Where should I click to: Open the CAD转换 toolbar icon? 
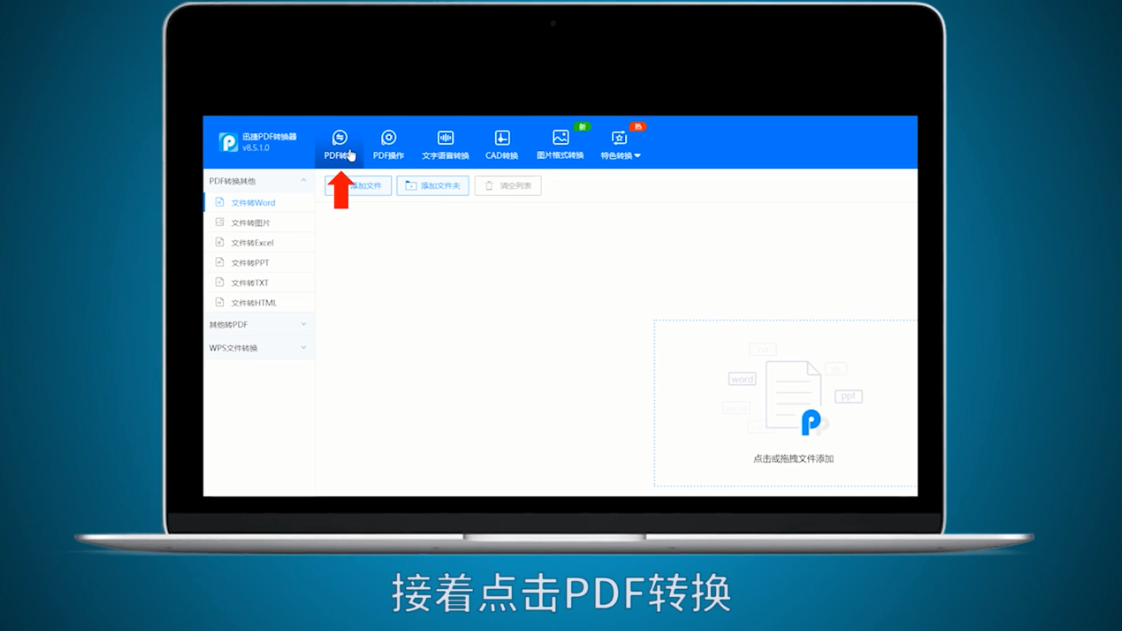(501, 140)
